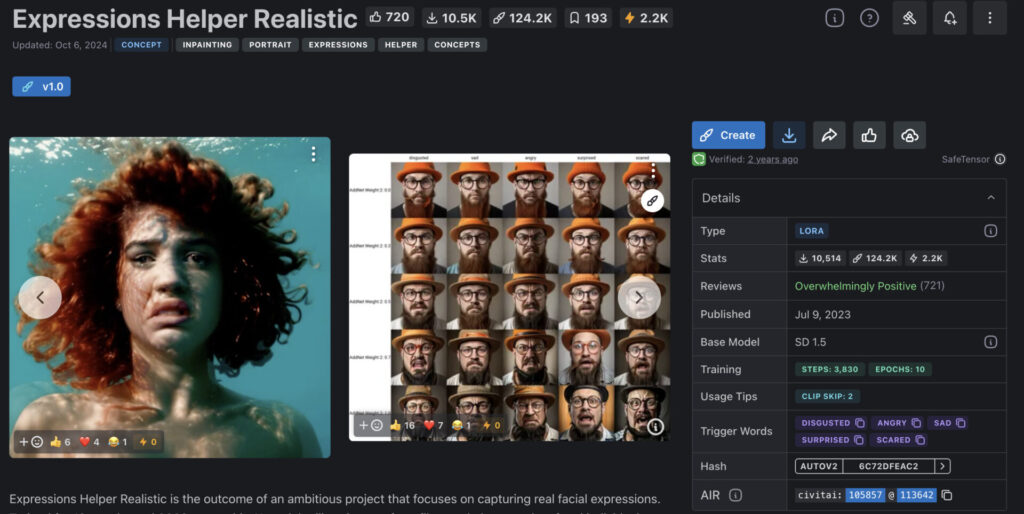The width and height of the screenshot is (1024, 514).
Task: Click the PORTRAIT tag
Action: tap(268, 45)
